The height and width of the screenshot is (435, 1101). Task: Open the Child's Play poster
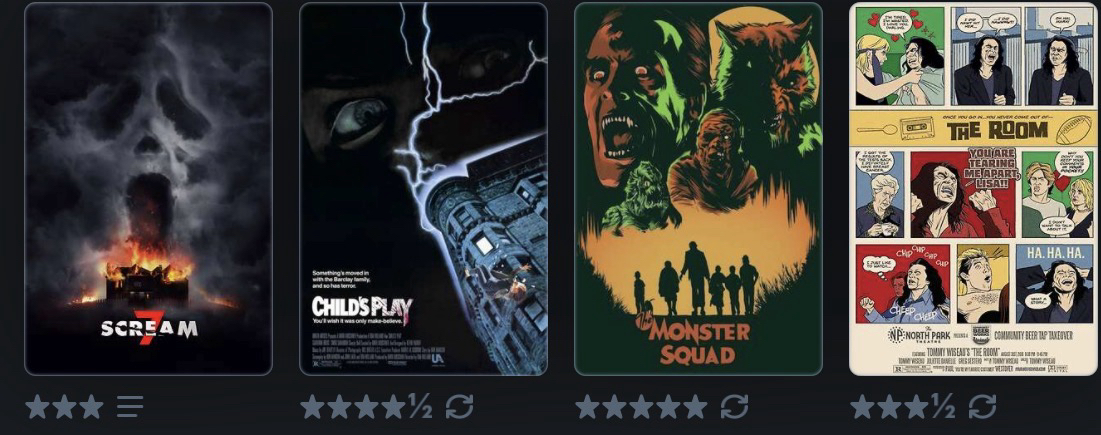[423, 189]
